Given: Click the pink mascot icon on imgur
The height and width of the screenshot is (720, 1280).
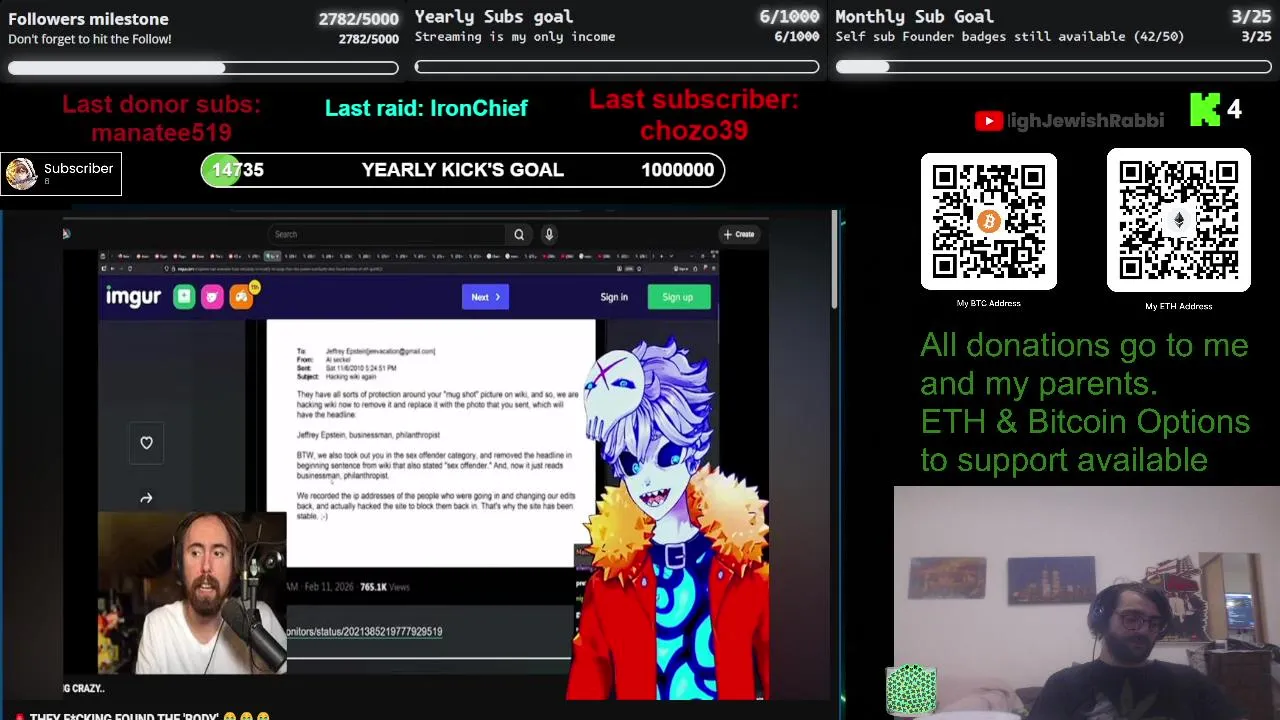Looking at the screenshot, I should pyautogui.click(x=212, y=296).
